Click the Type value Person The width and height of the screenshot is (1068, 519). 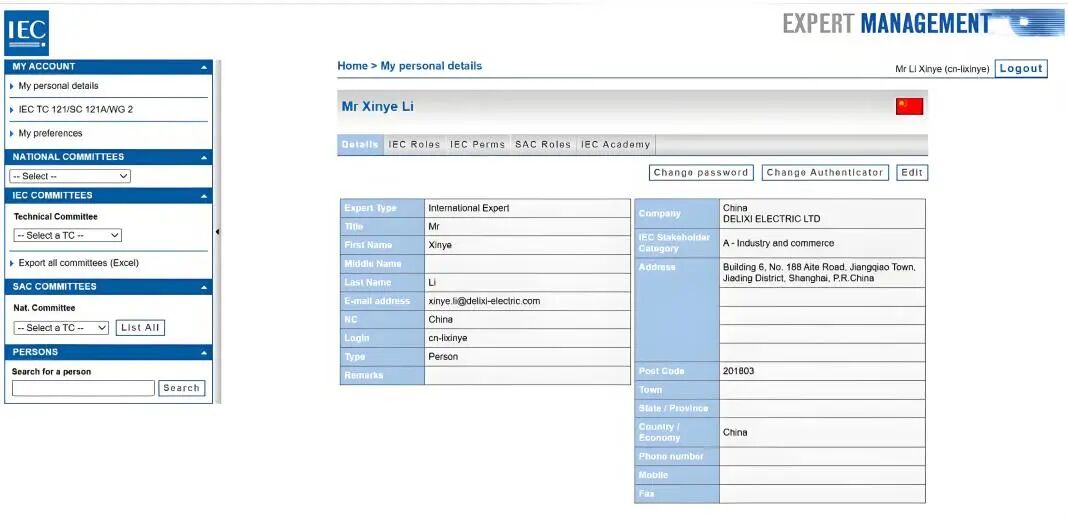click(x=443, y=356)
